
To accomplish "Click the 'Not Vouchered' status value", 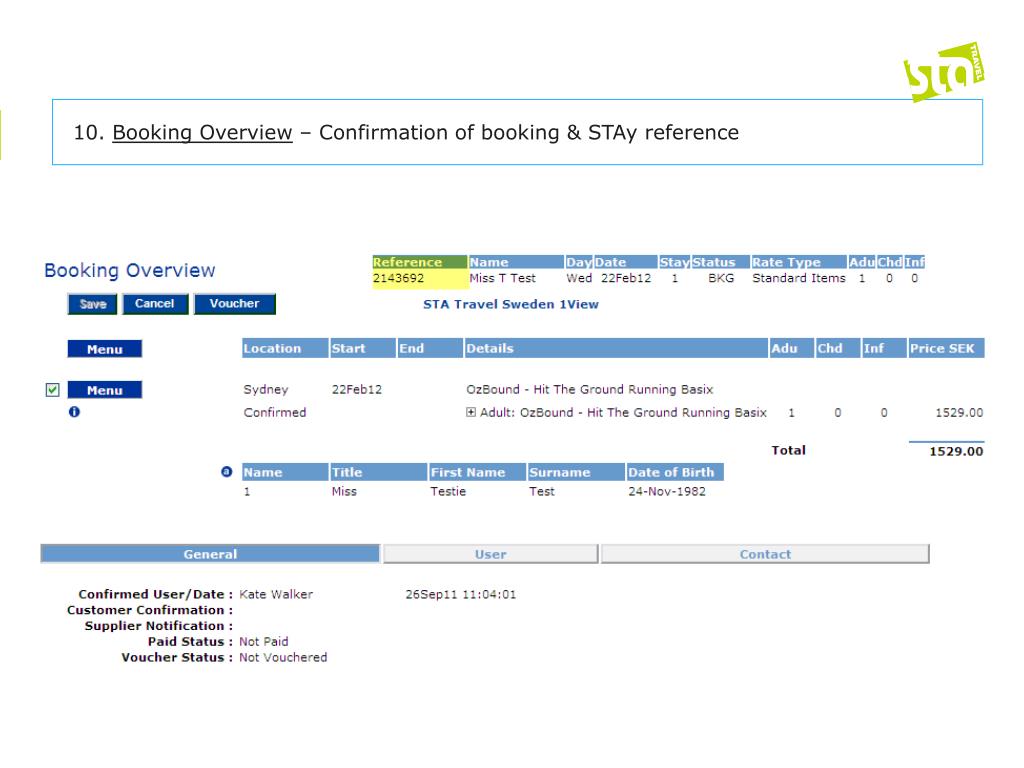I will 283,657.
